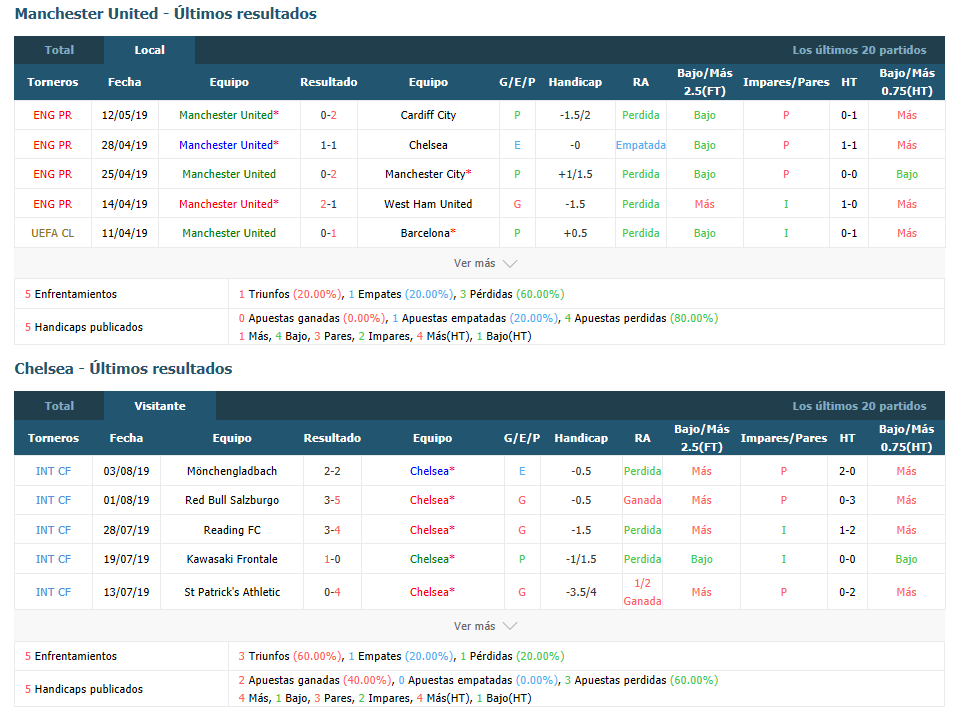Viewport: 956px width, 717px height.
Task: Click the 2-1 result against West Ham United
Action: [x=329, y=204]
